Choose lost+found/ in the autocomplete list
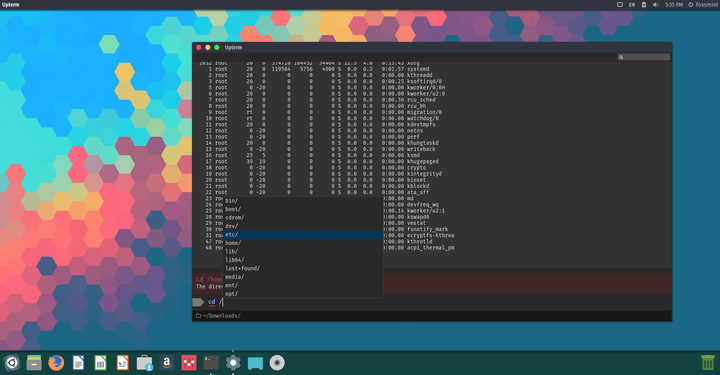 point(303,269)
